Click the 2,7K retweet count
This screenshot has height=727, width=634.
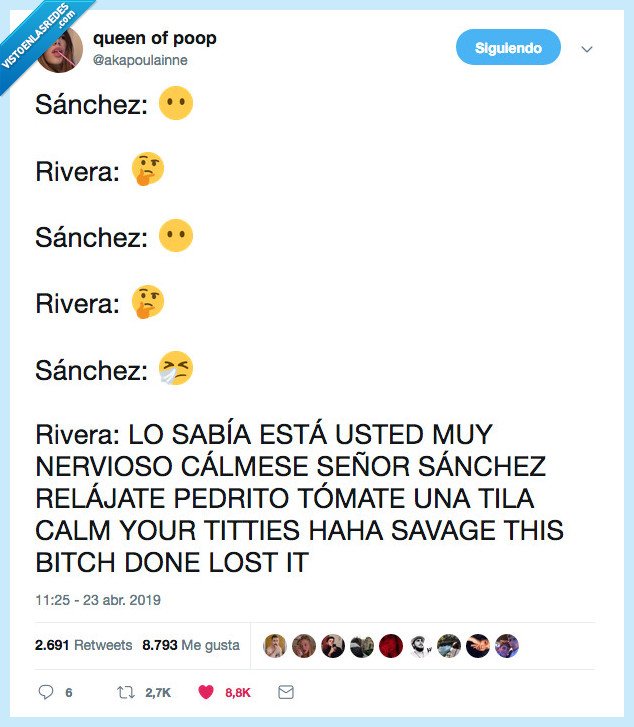click(x=160, y=692)
